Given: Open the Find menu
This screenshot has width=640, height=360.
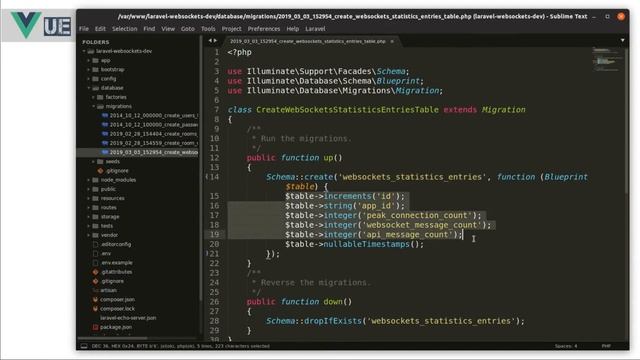Looking at the screenshot, I should [x=149, y=29].
